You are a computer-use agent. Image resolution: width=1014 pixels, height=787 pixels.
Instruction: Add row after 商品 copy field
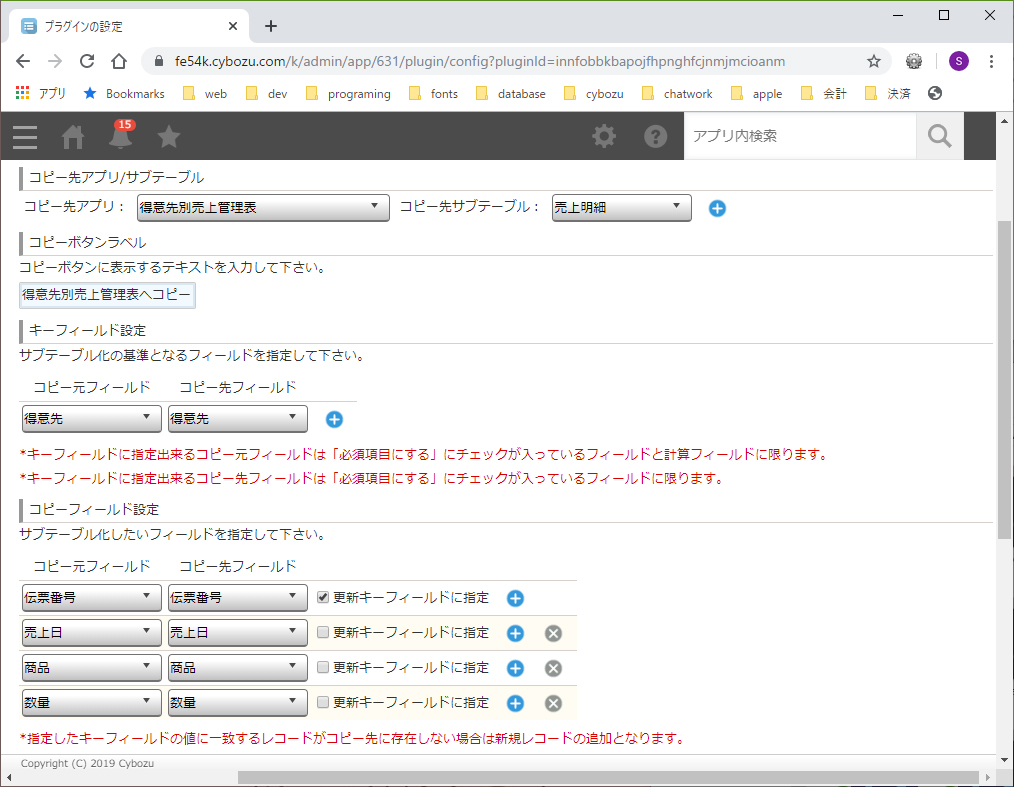click(515, 668)
